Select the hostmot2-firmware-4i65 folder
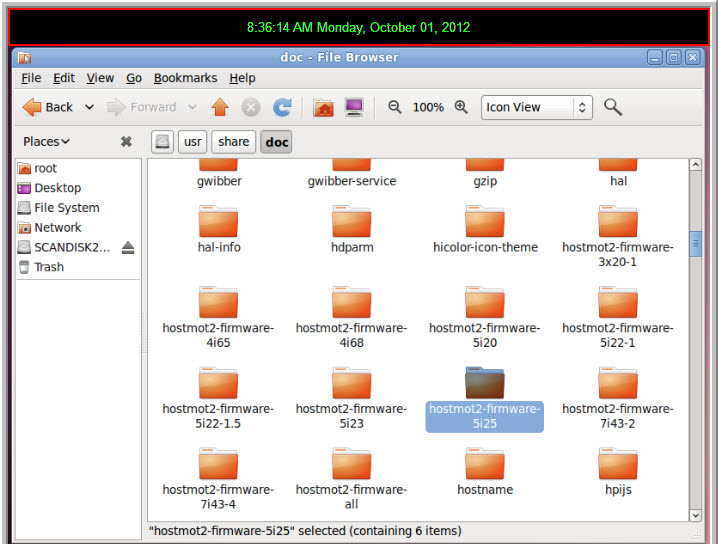This screenshot has width=718, height=544. pos(218,317)
